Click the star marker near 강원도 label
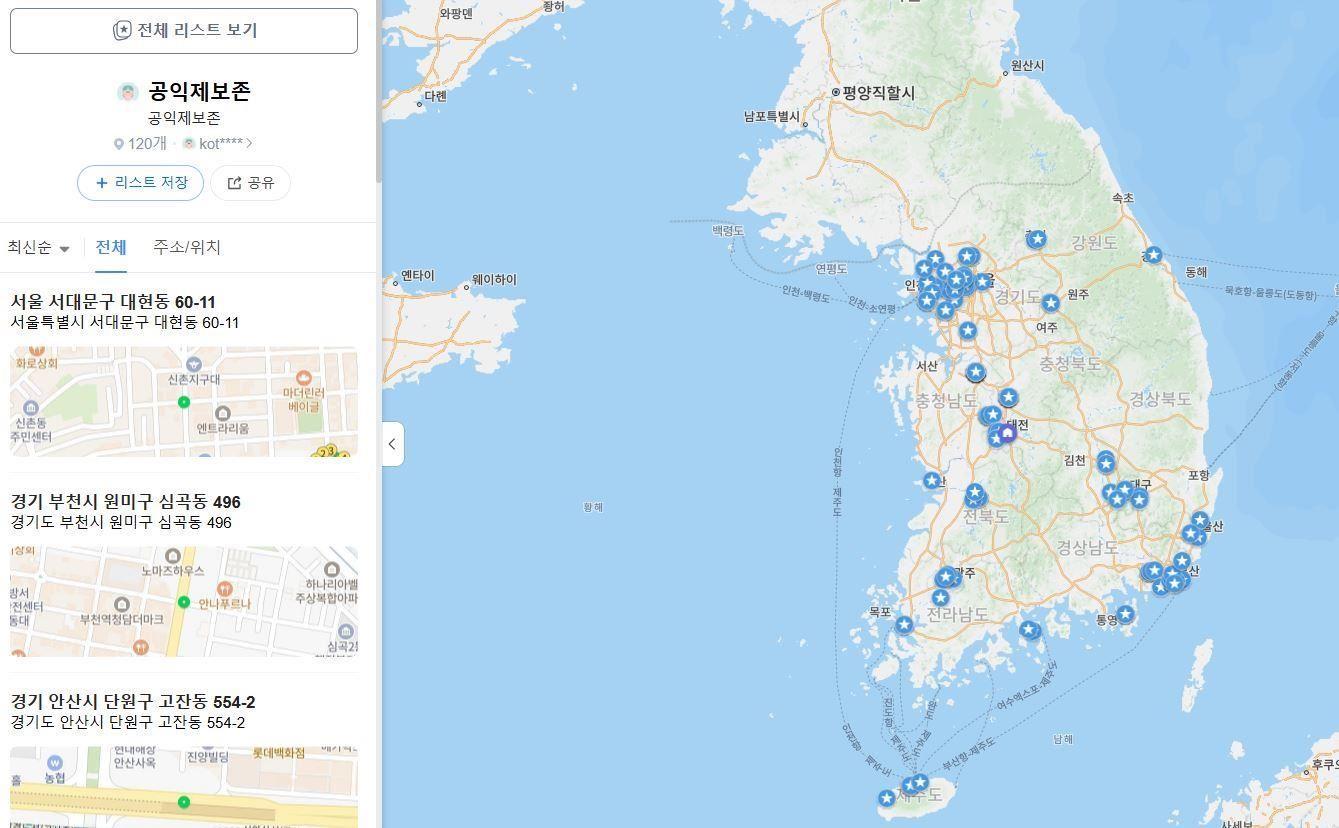Image resolution: width=1339 pixels, height=828 pixels. click(x=1035, y=239)
